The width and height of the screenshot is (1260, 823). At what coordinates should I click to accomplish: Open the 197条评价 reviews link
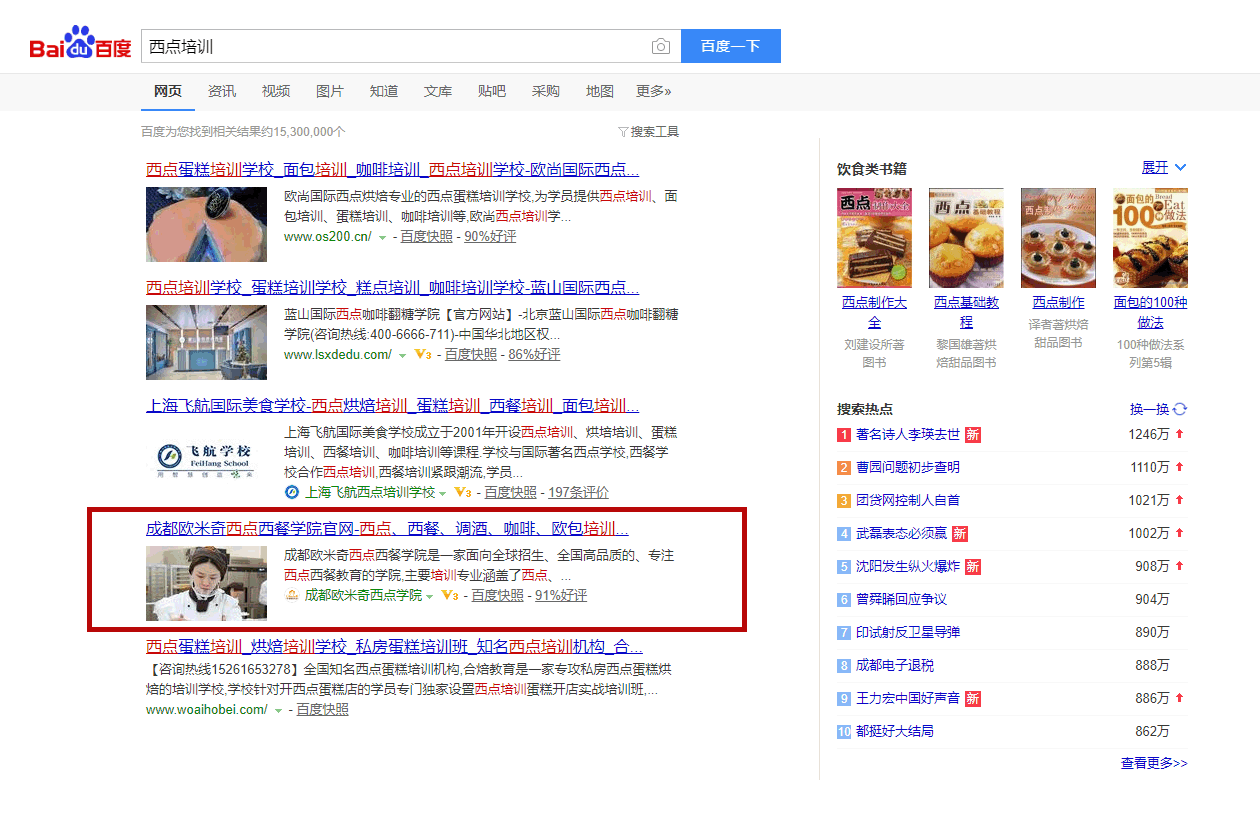578,492
